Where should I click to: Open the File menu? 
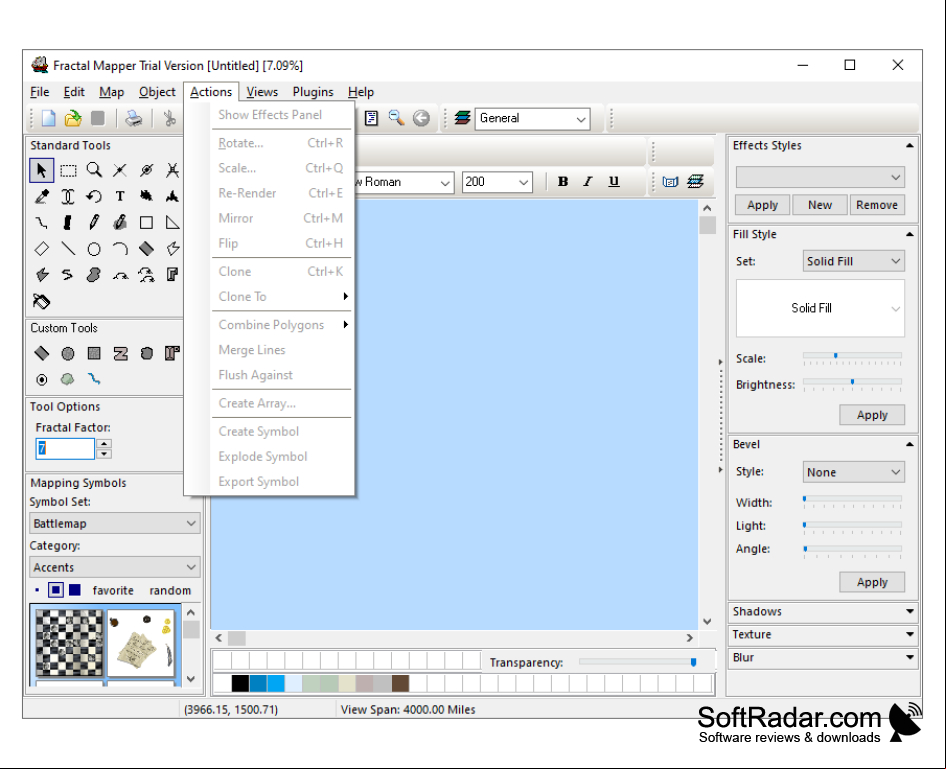(x=40, y=92)
